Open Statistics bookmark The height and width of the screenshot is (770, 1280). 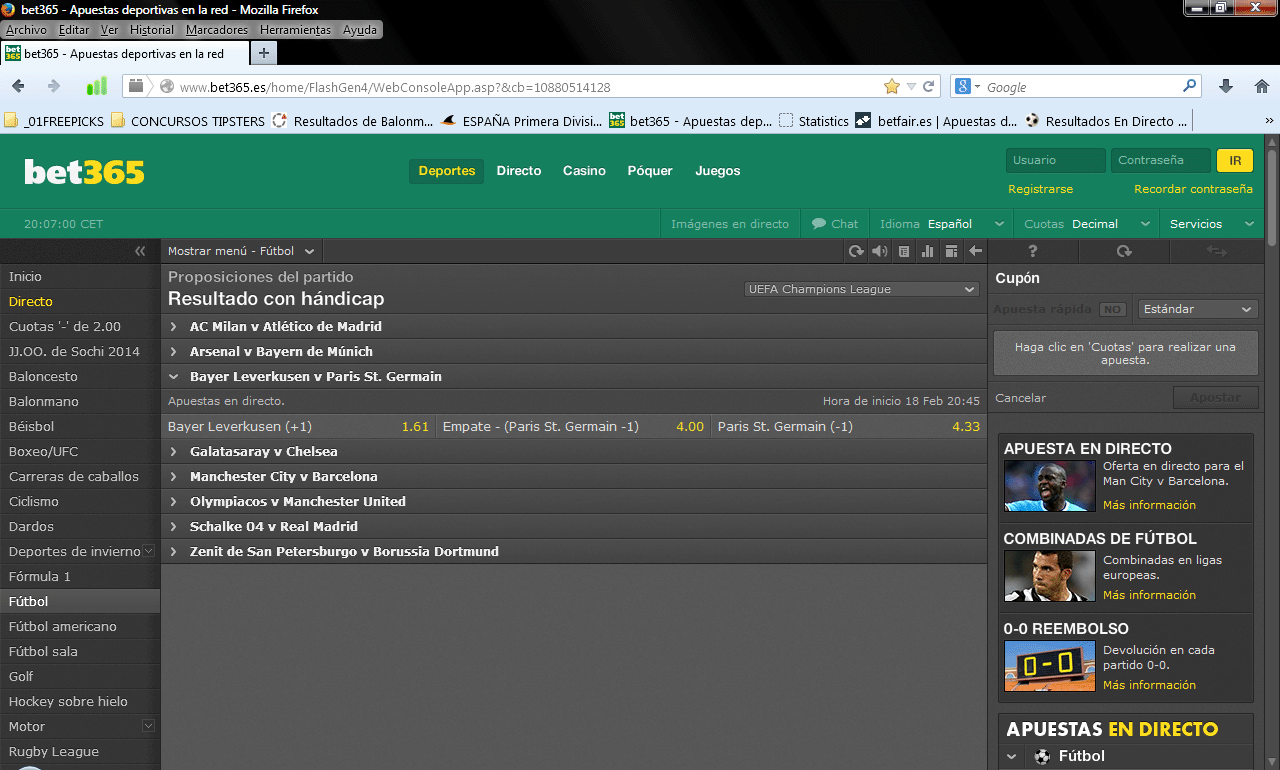814,121
